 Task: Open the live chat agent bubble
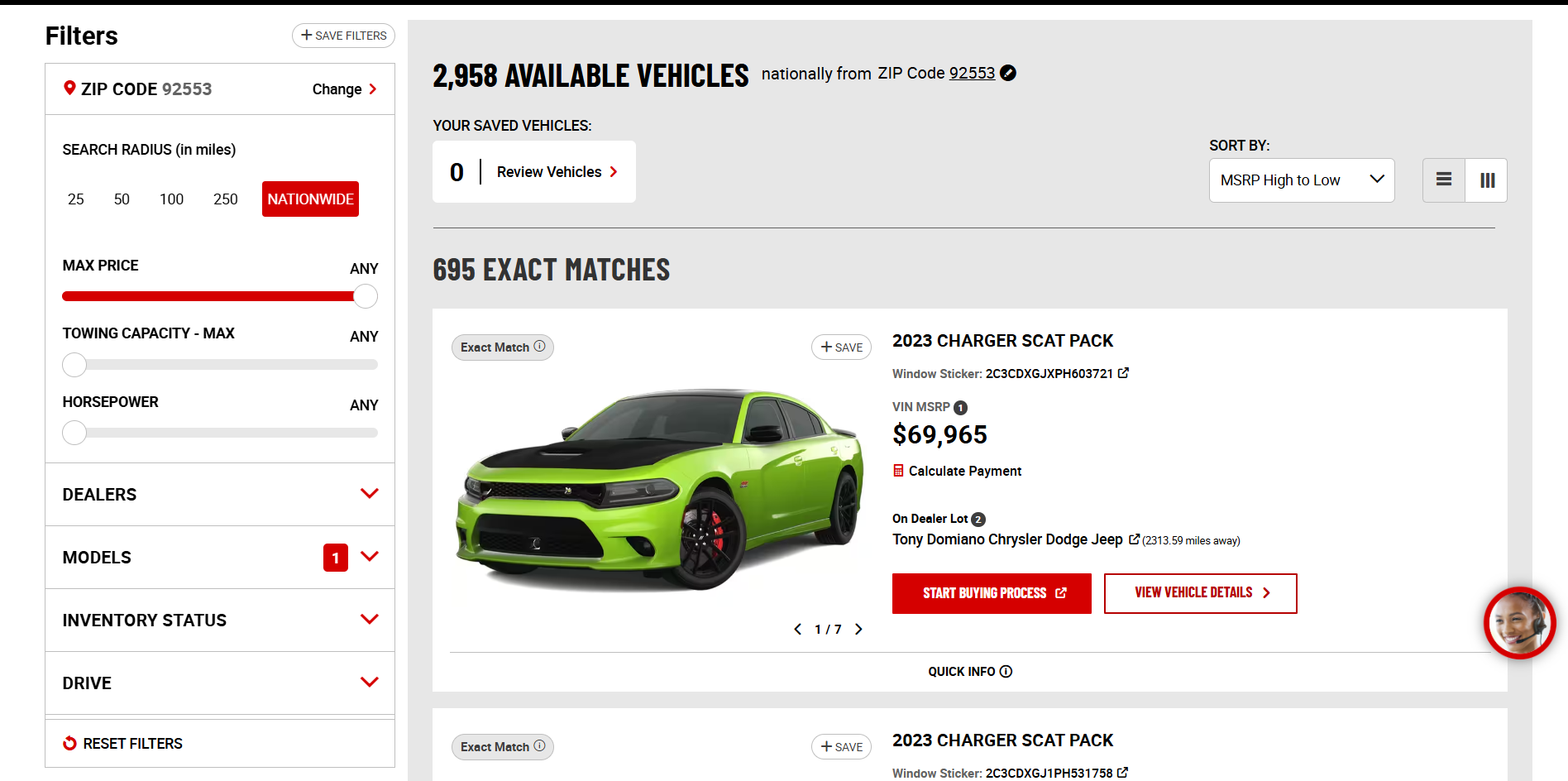[1520, 623]
